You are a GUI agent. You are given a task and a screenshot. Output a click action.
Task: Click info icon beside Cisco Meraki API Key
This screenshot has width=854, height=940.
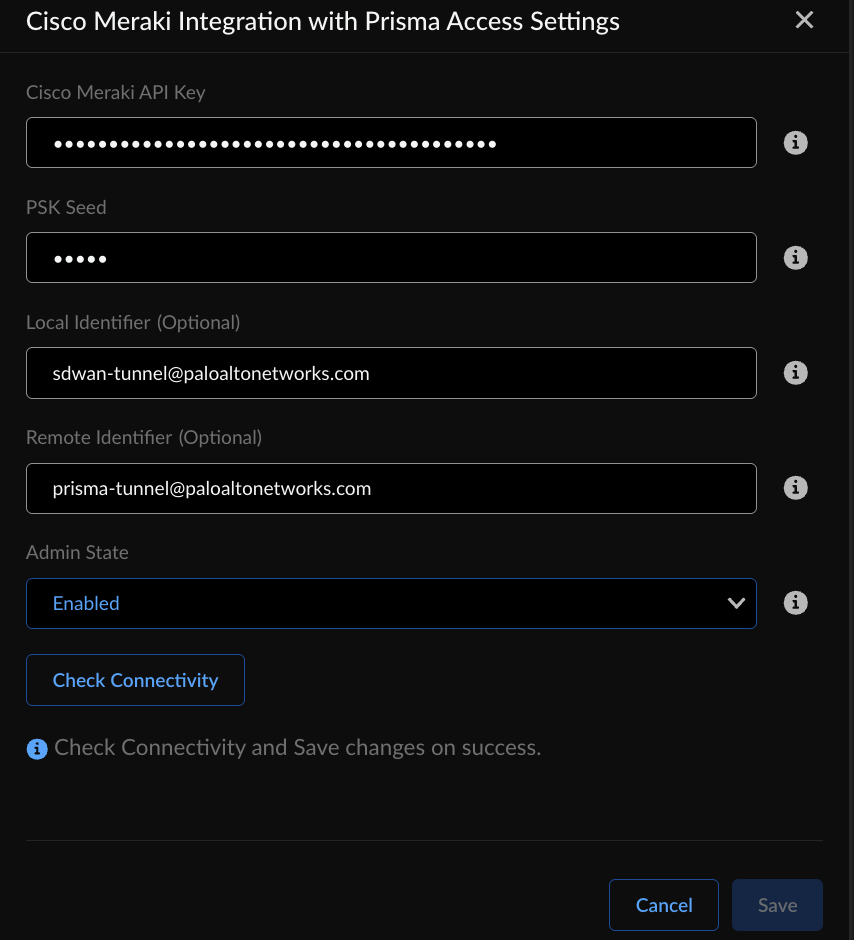pos(795,143)
